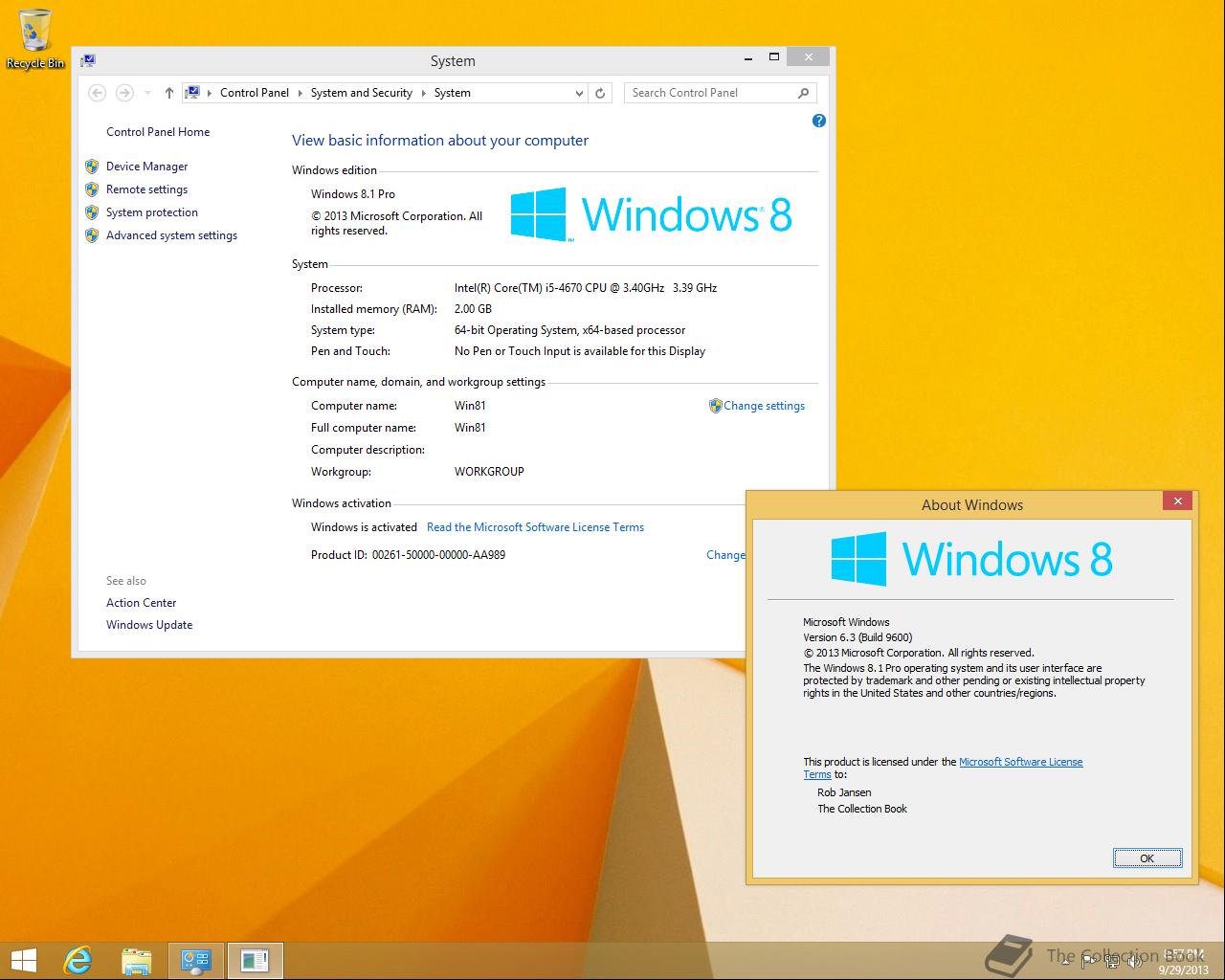Refresh the System window address bar
Viewport: 1225px width, 980px height.
click(600, 93)
